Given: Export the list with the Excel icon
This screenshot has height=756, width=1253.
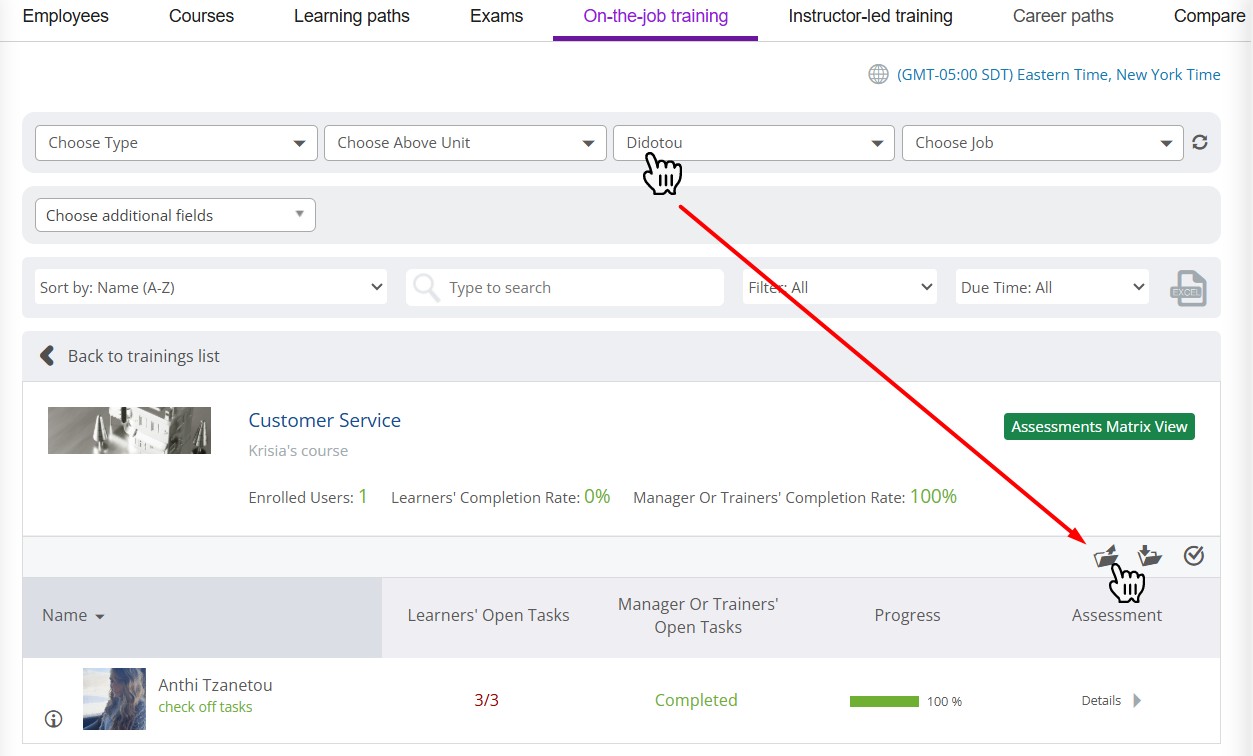Looking at the screenshot, I should click(1188, 288).
